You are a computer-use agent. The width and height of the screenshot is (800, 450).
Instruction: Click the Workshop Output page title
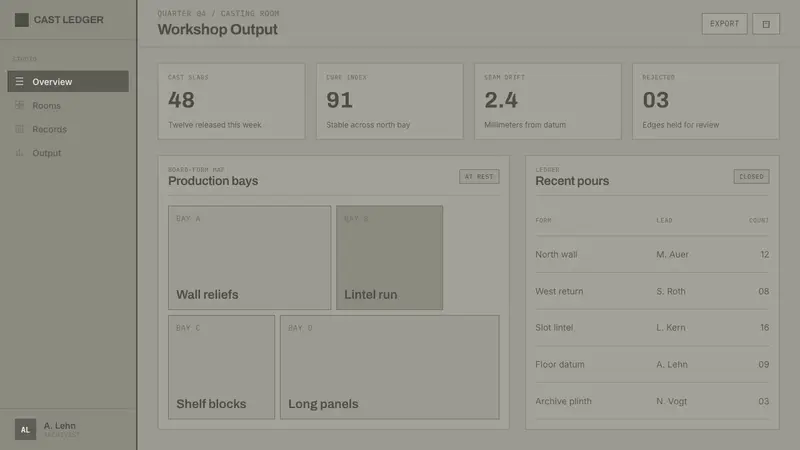217,30
